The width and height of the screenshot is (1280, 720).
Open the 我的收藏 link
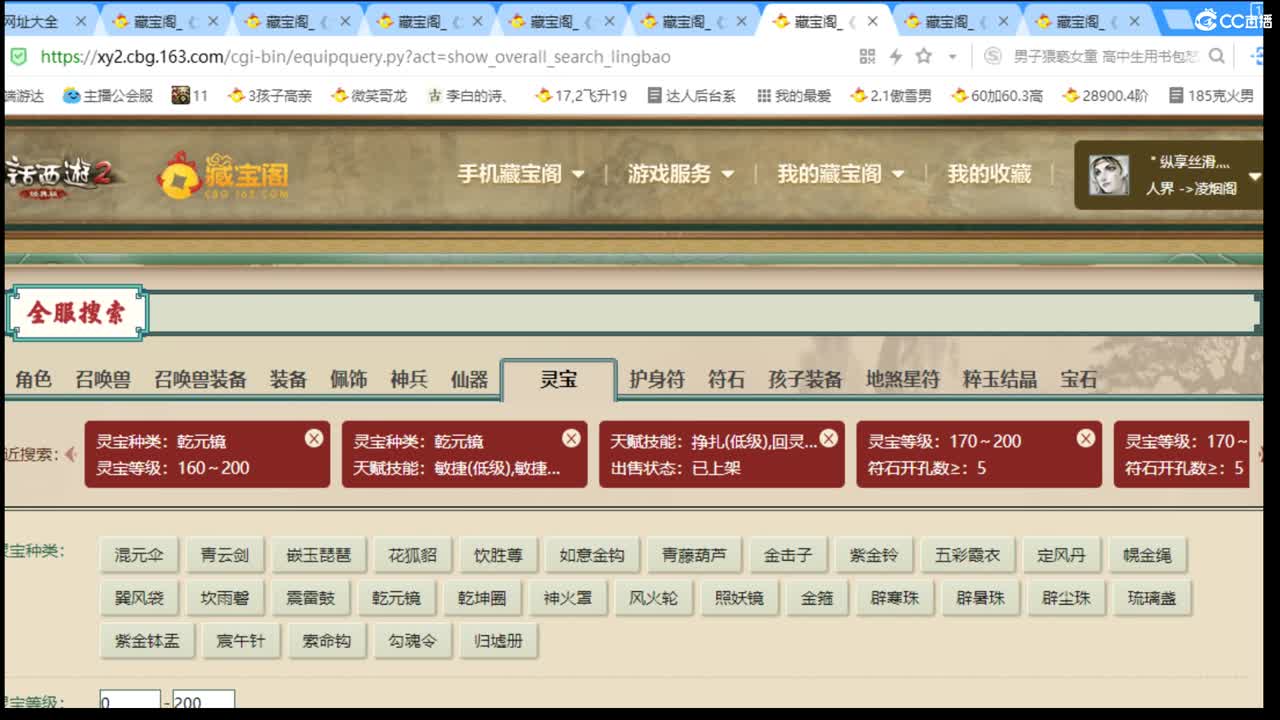989,174
